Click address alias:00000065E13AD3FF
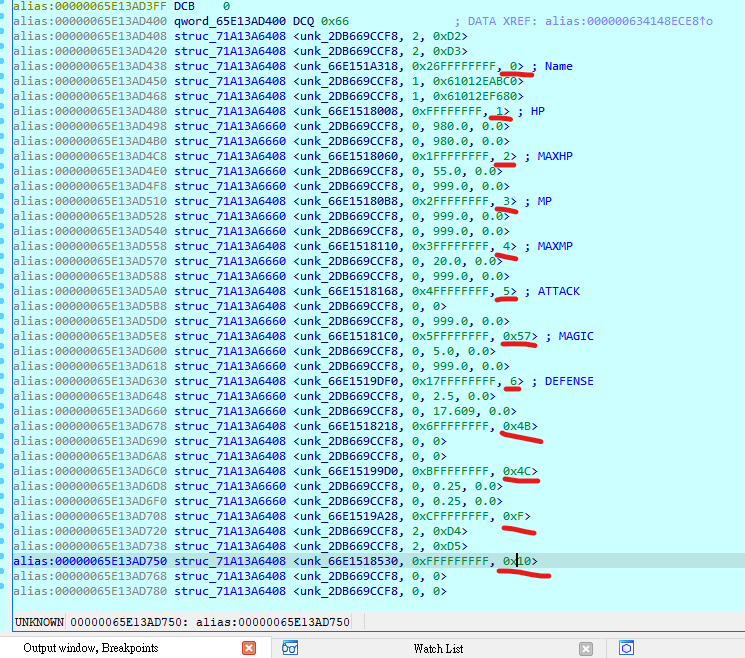The height and width of the screenshot is (658, 745). pos(90,6)
